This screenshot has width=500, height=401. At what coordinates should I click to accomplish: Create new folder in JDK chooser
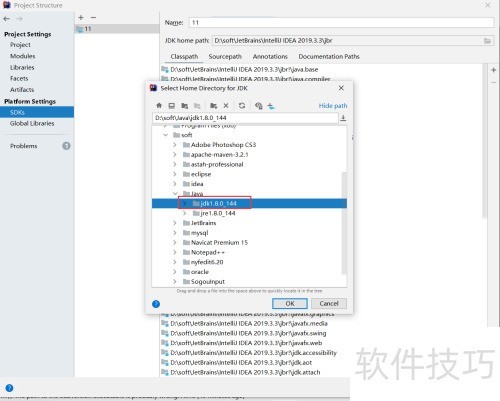[x=214, y=106]
